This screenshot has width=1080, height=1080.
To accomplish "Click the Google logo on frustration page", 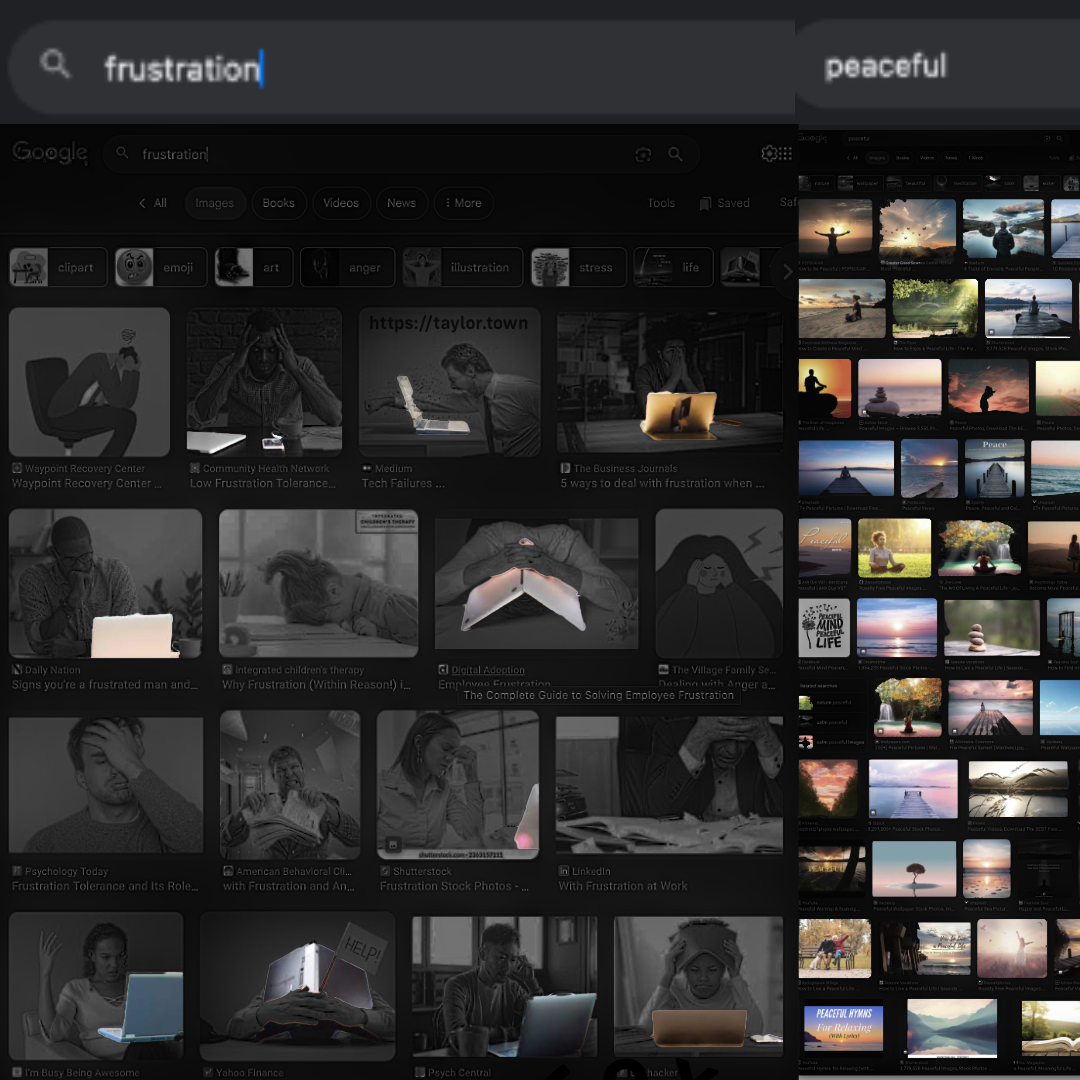I will tap(50, 152).
